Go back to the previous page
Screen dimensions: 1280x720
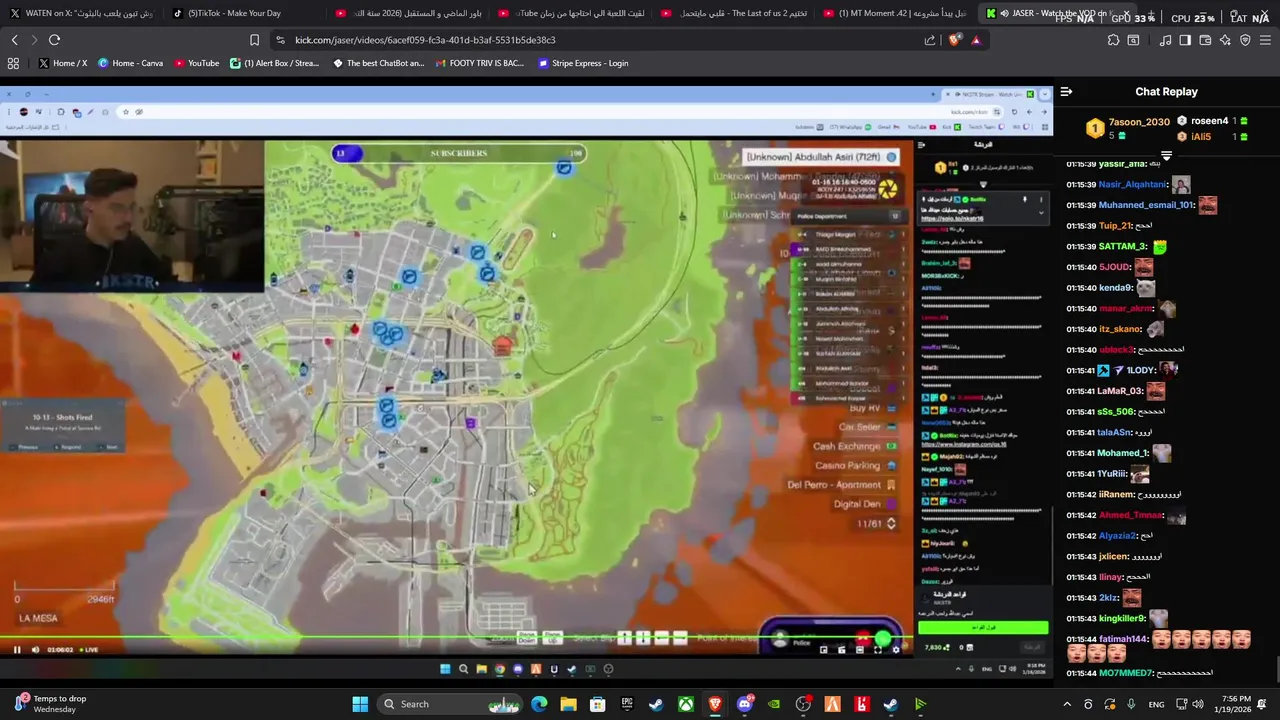coord(14,40)
